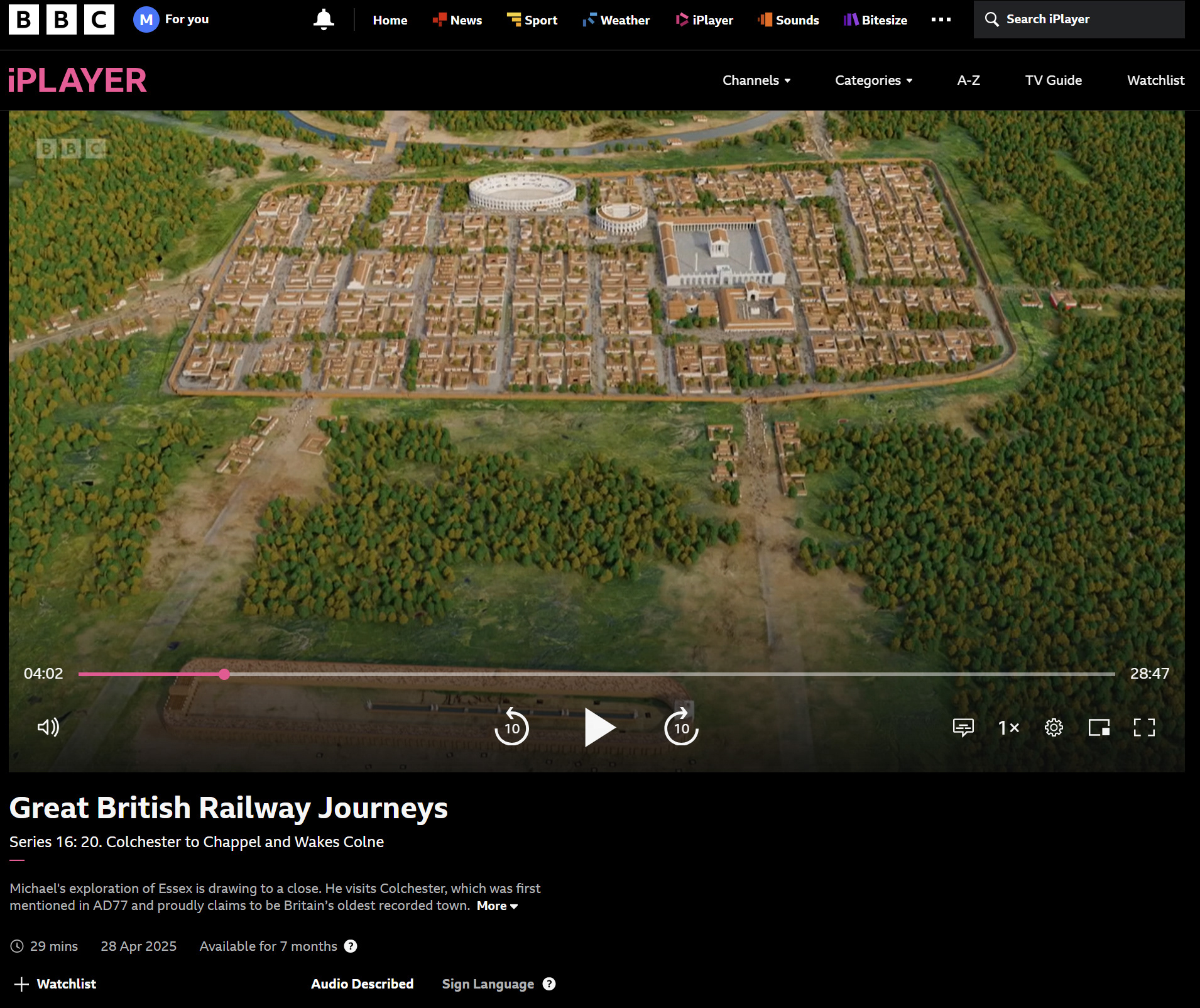Click the pink iPLAYER logo
This screenshot has width=1200, height=1008.
(x=77, y=80)
